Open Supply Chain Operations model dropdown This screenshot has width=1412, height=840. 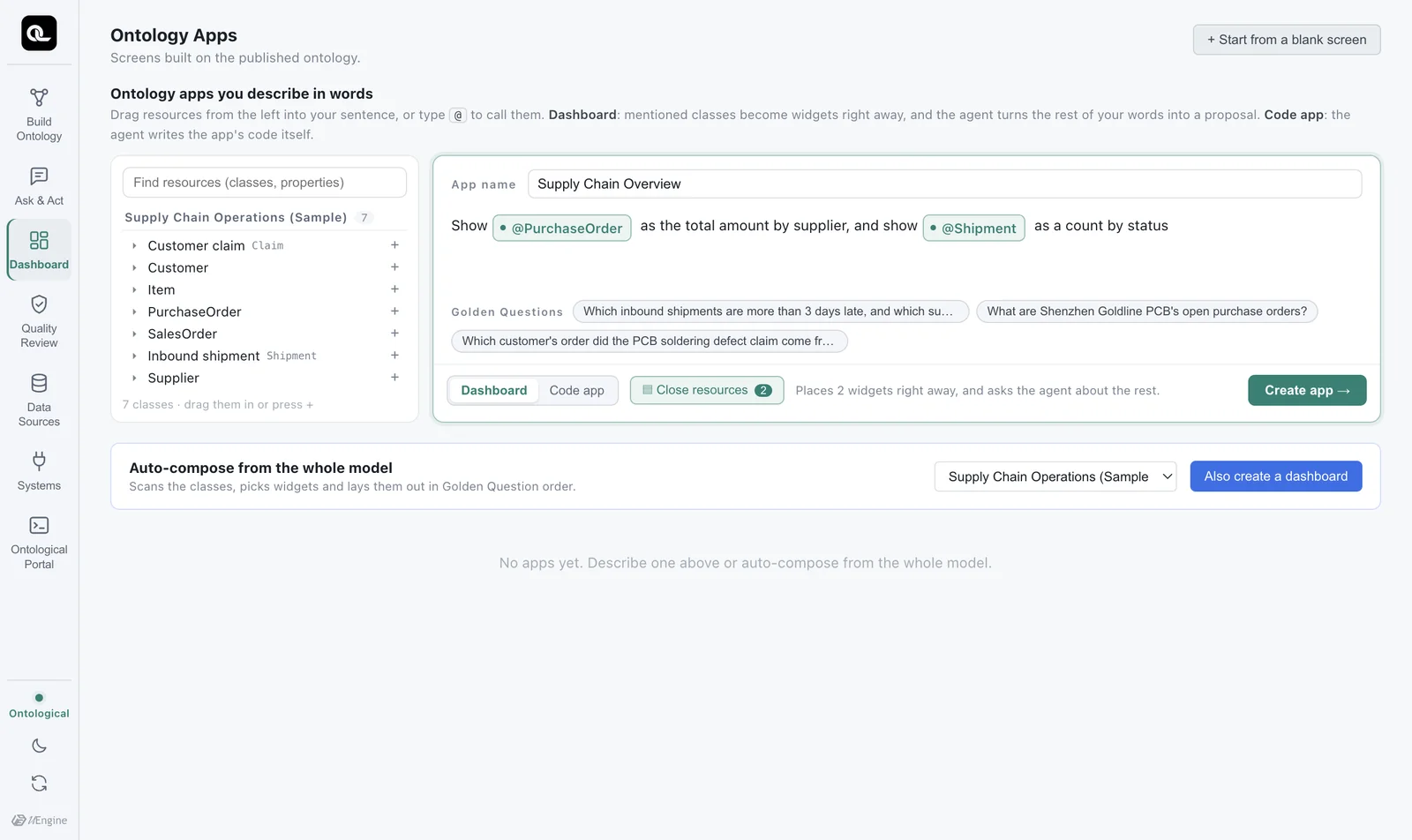[x=1055, y=476]
